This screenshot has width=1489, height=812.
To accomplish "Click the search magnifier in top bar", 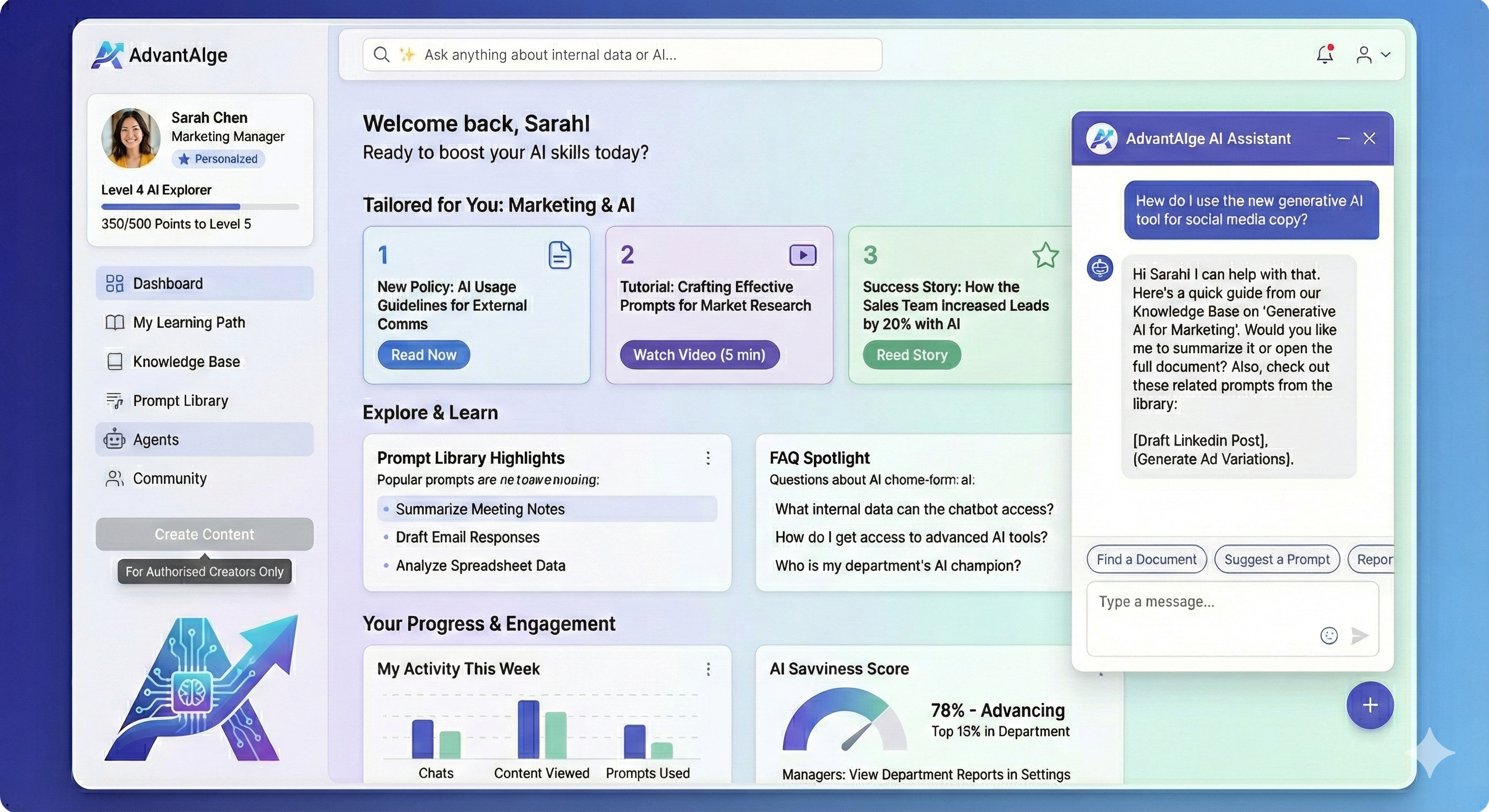I will [x=381, y=54].
